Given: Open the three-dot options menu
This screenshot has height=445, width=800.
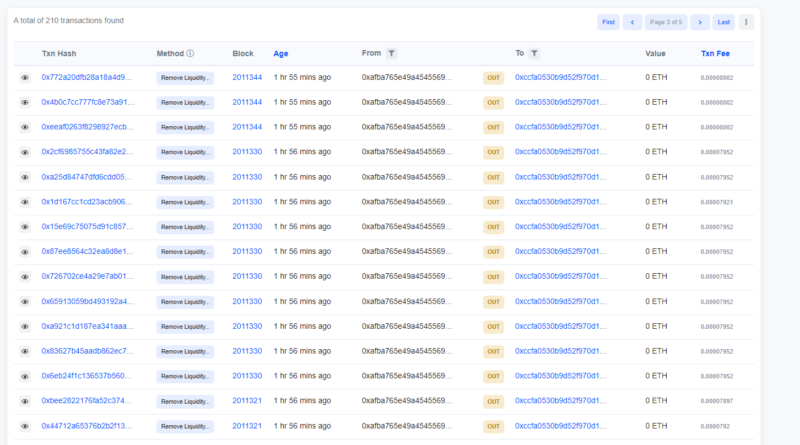Looking at the screenshot, I should [746, 22].
